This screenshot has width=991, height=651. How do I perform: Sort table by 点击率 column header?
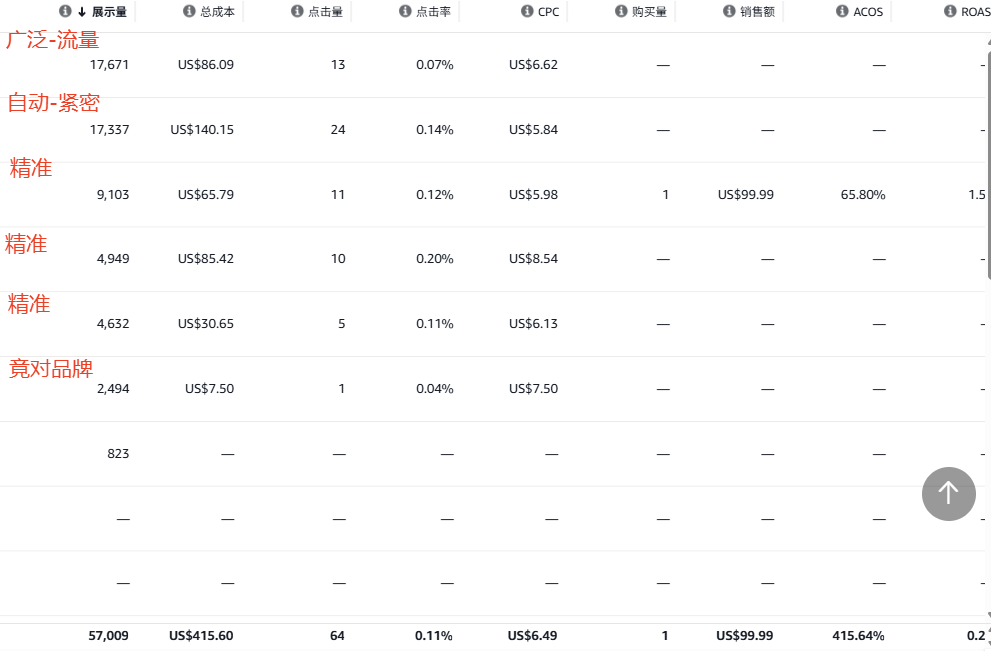coord(433,12)
